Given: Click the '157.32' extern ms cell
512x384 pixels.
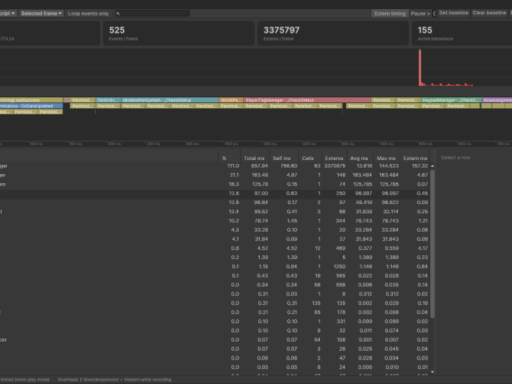Looking at the screenshot, I should point(420,166).
